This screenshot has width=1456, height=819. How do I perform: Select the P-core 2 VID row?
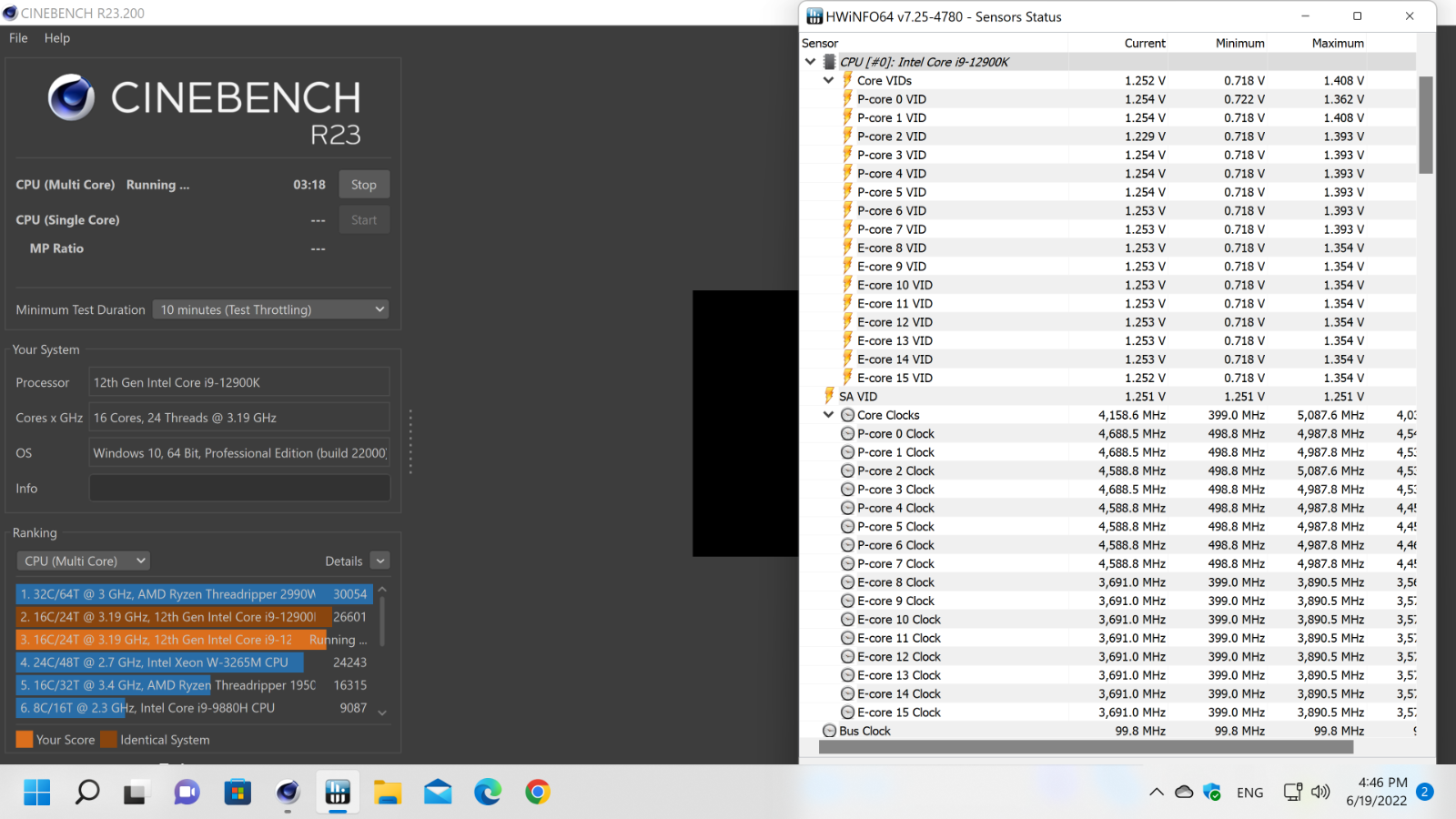(1107, 136)
